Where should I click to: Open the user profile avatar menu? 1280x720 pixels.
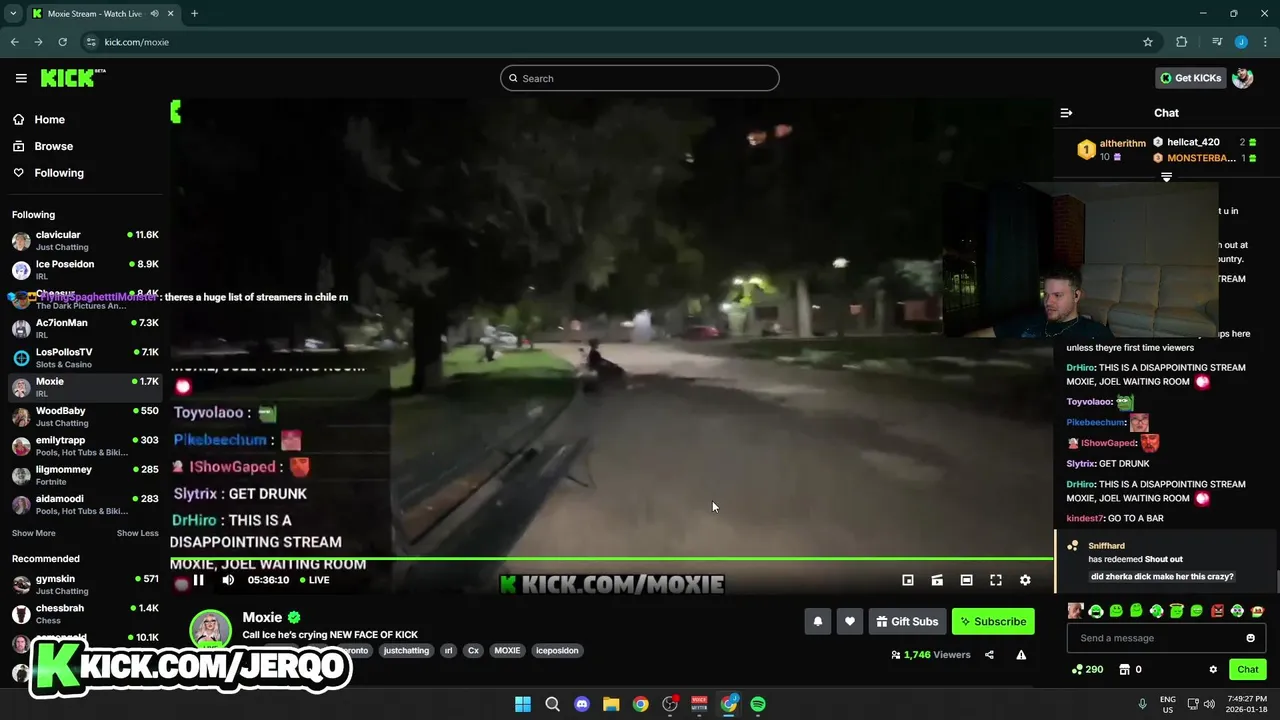[1243, 78]
